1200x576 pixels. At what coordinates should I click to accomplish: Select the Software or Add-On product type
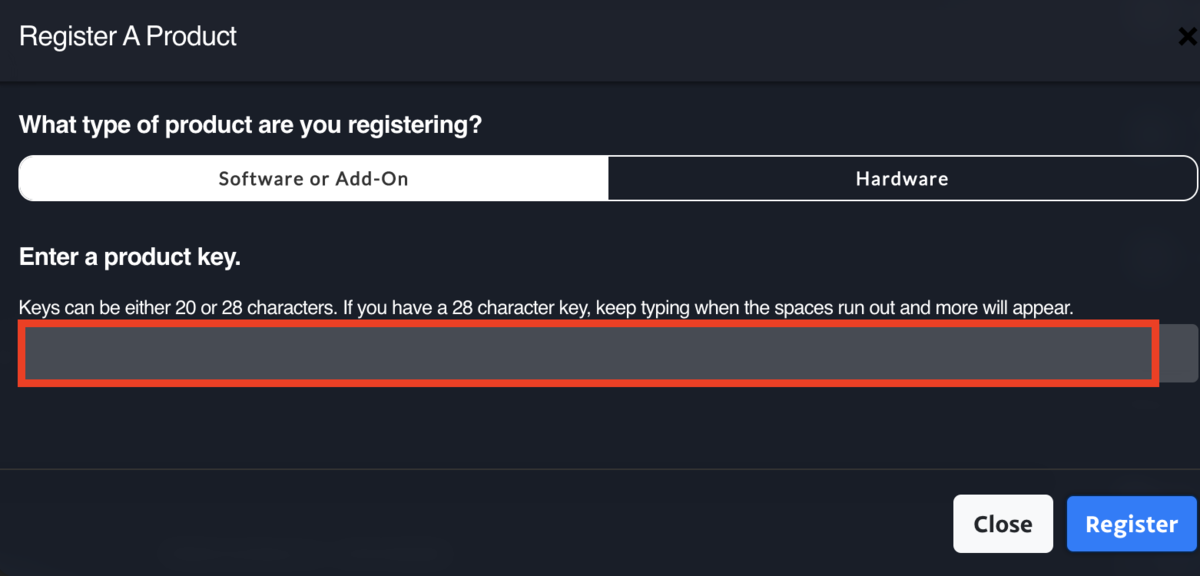[x=313, y=179]
